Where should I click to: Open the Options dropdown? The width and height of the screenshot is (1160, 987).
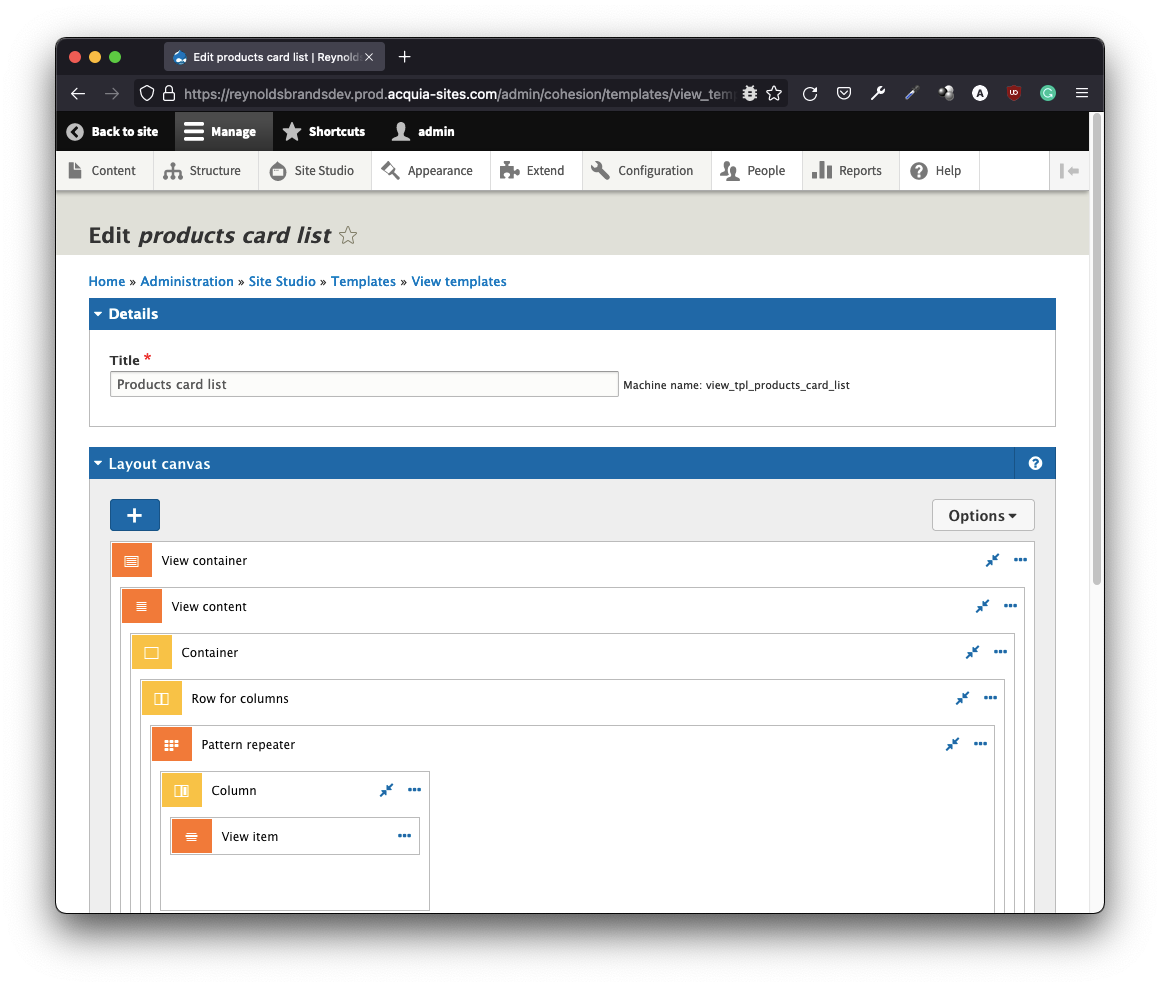(x=982, y=516)
